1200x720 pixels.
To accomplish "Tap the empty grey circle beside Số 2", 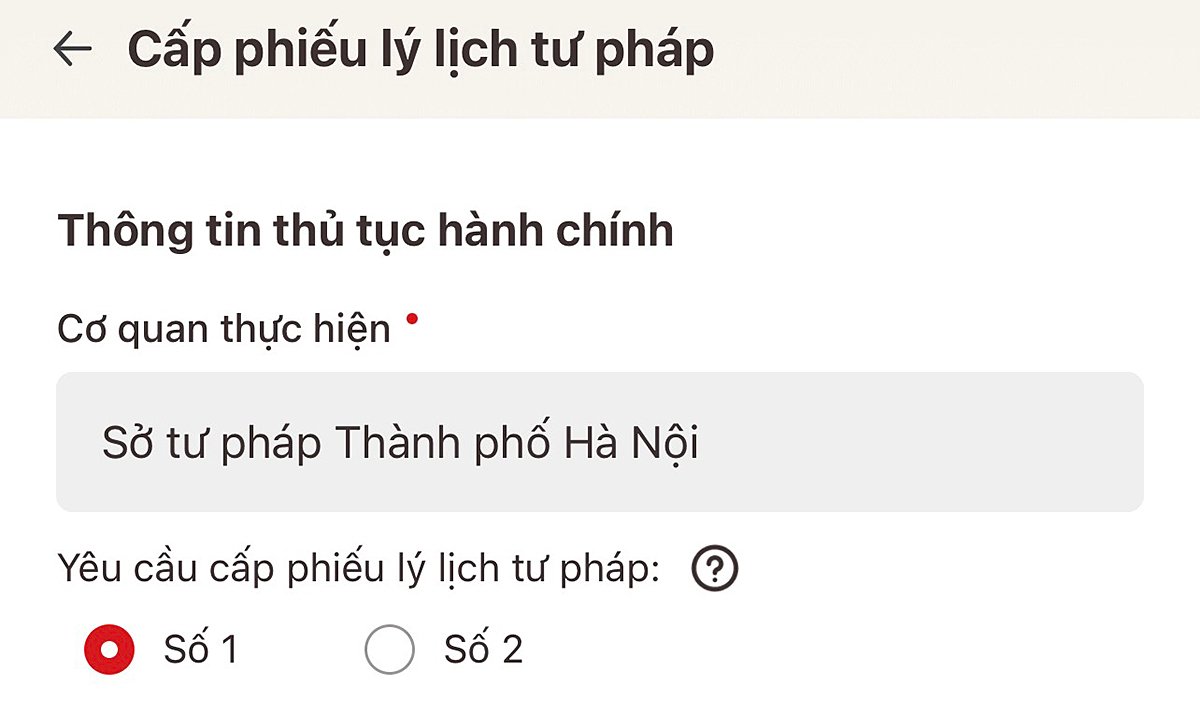I will 389,650.
